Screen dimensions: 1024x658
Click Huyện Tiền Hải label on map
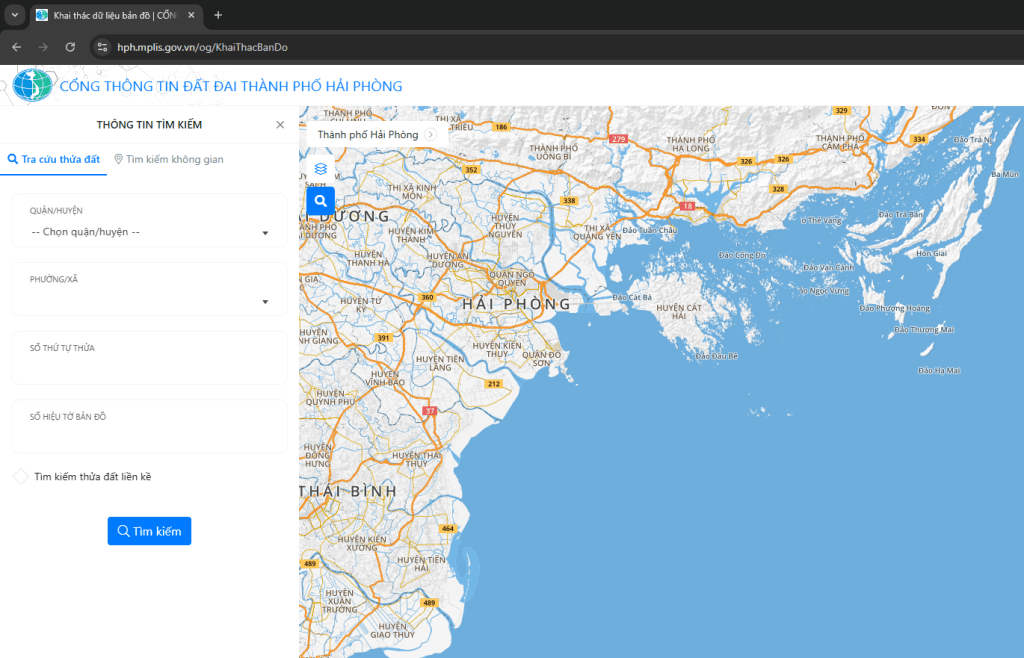[421, 563]
